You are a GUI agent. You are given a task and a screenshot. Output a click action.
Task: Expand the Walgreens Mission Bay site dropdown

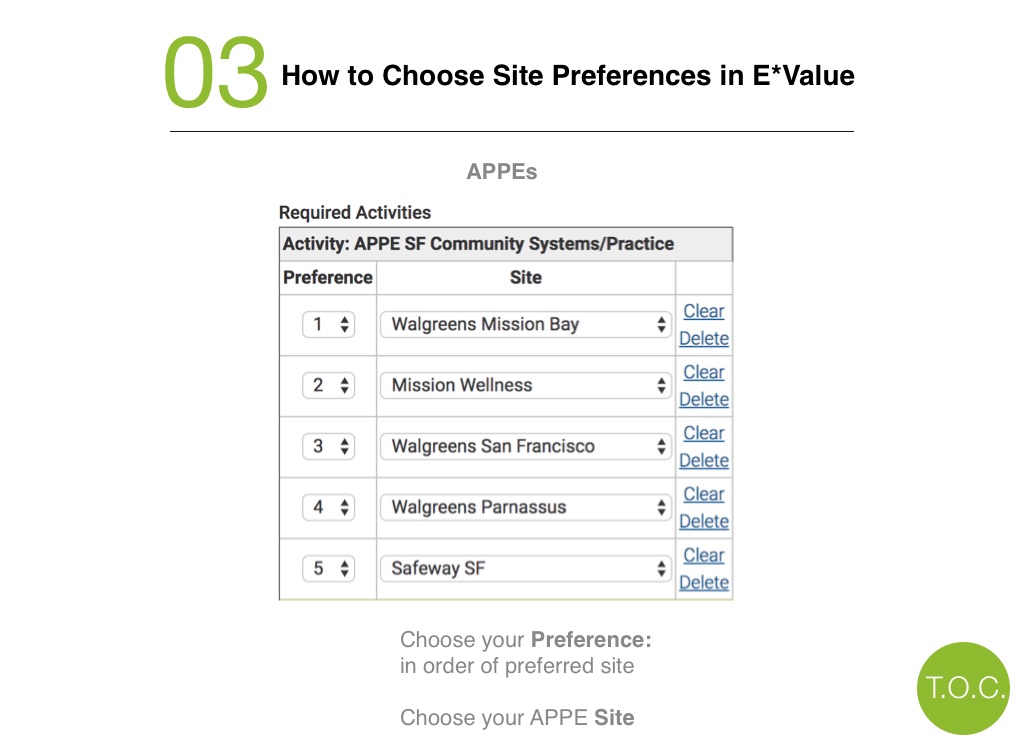[x=526, y=325]
